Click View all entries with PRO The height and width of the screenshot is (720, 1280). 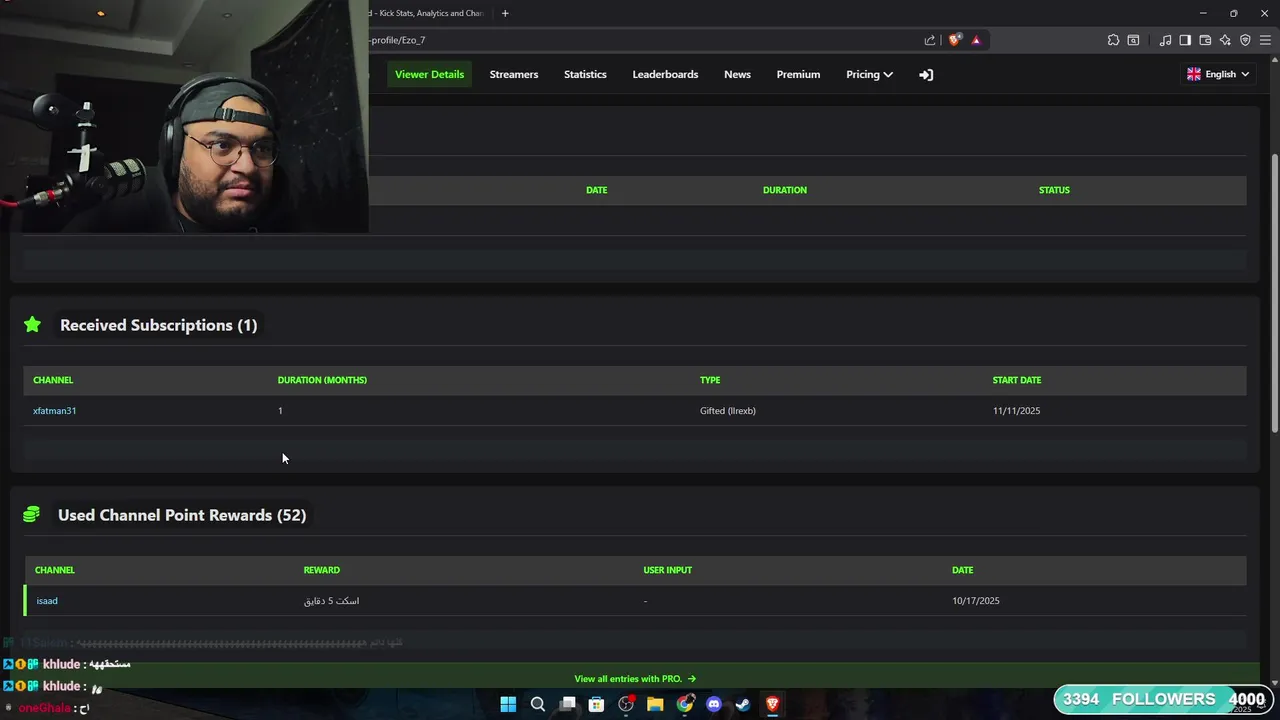[x=635, y=679]
